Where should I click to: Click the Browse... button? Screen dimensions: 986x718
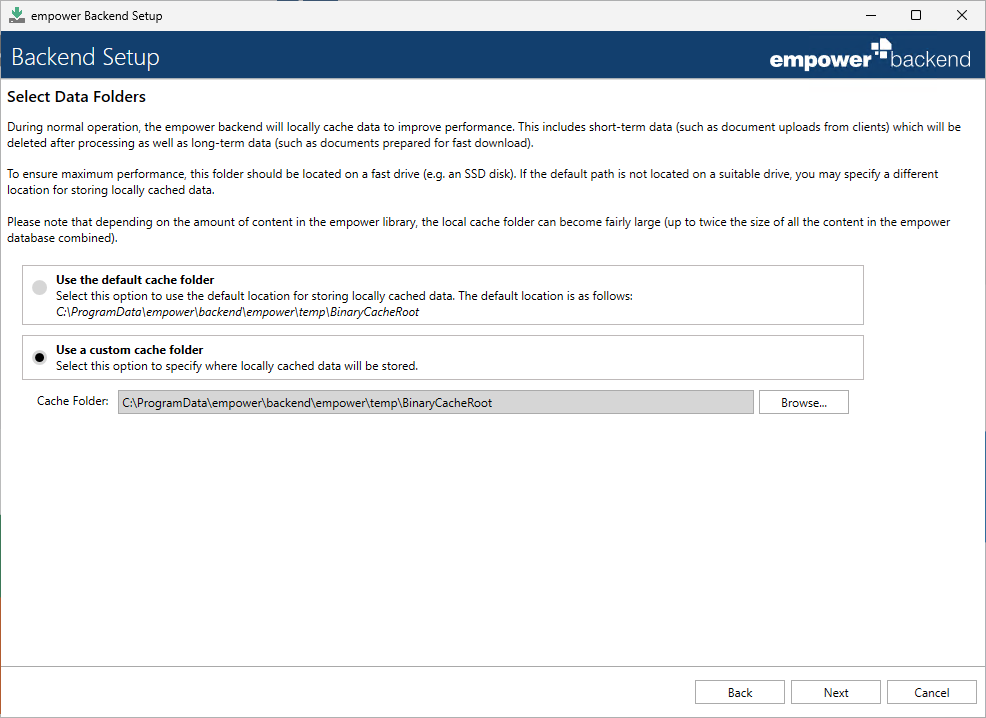(x=804, y=402)
